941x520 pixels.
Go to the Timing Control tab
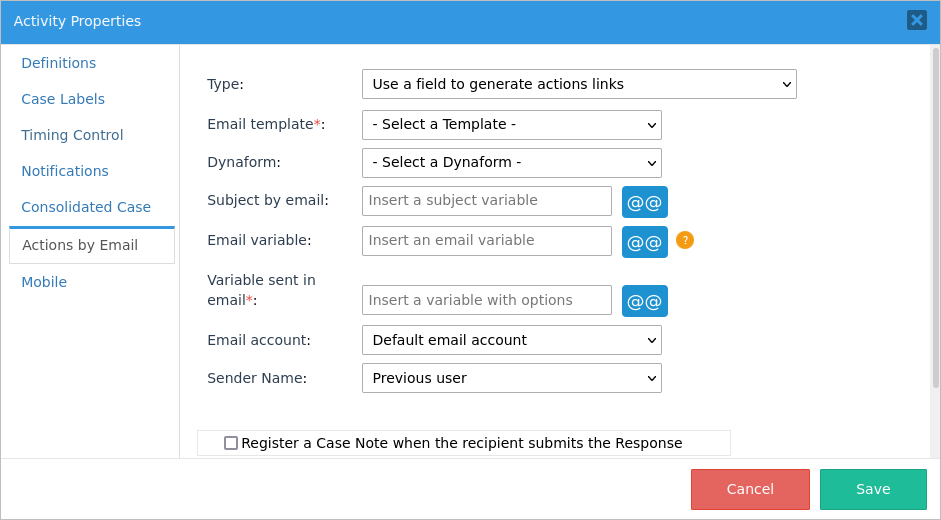[72, 135]
